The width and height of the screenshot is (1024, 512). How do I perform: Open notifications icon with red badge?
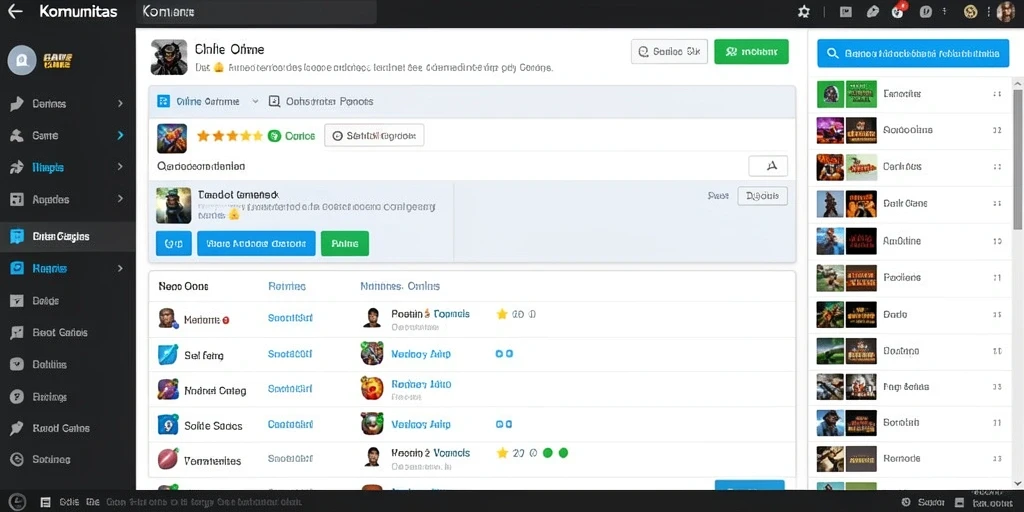[x=899, y=11]
